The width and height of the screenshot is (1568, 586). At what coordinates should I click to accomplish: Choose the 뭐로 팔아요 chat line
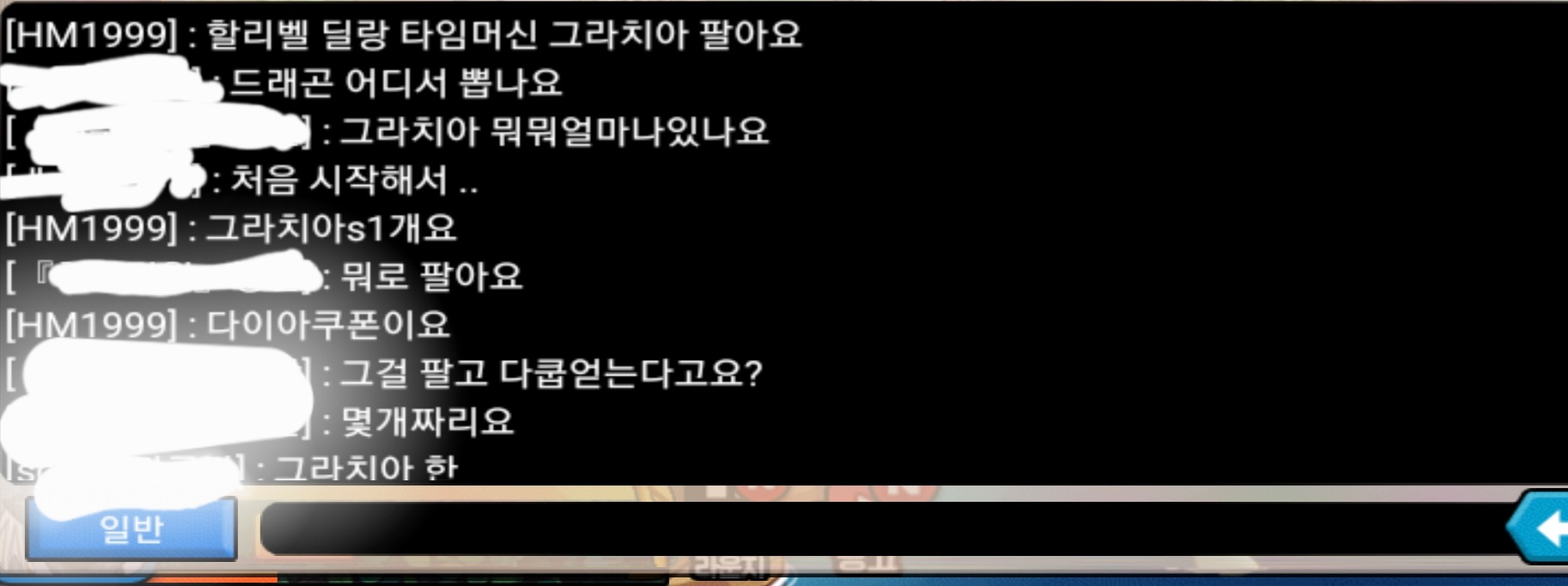pyautogui.click(x=432, y=277)
